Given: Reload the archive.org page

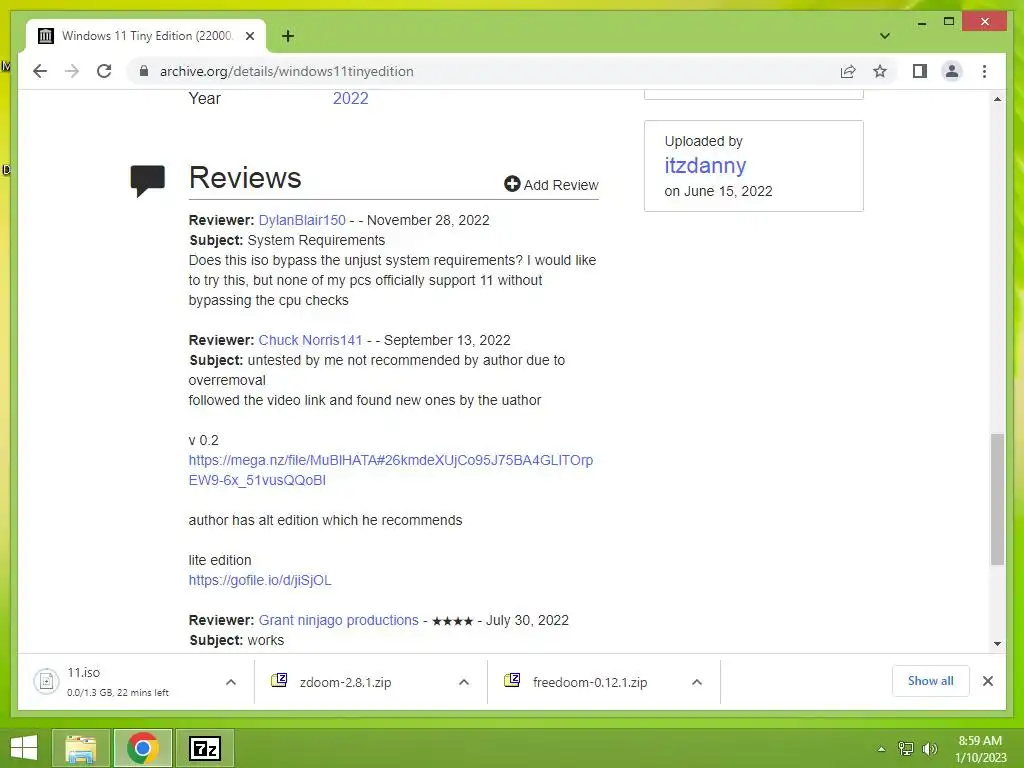Looking at the screenshot, I should click(x=104, y=71).
